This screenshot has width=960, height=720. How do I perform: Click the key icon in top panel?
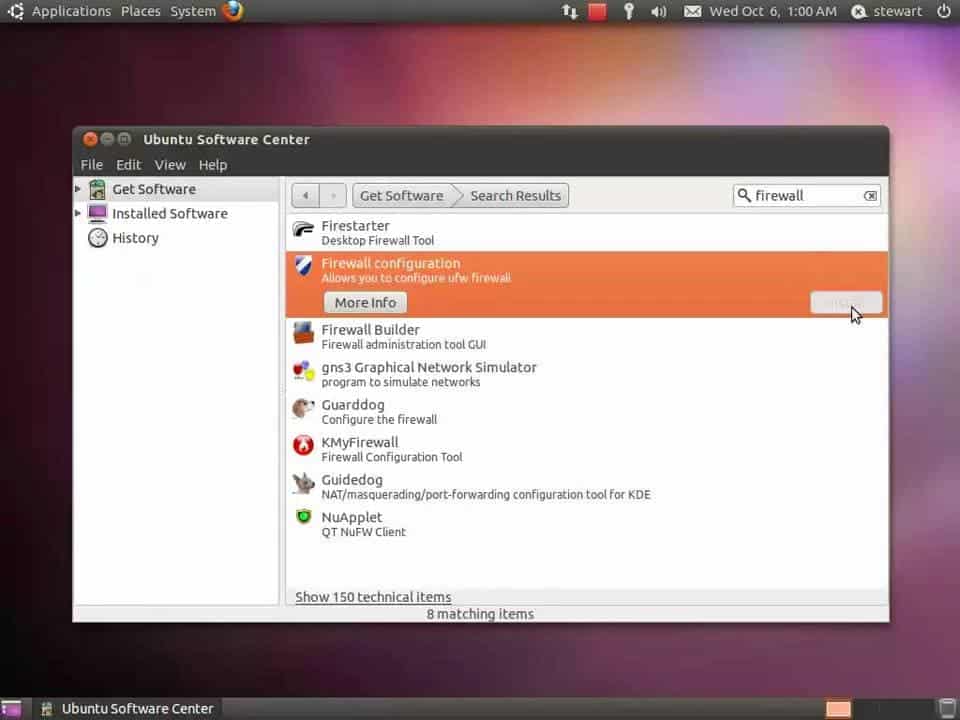tap(629, 12)
